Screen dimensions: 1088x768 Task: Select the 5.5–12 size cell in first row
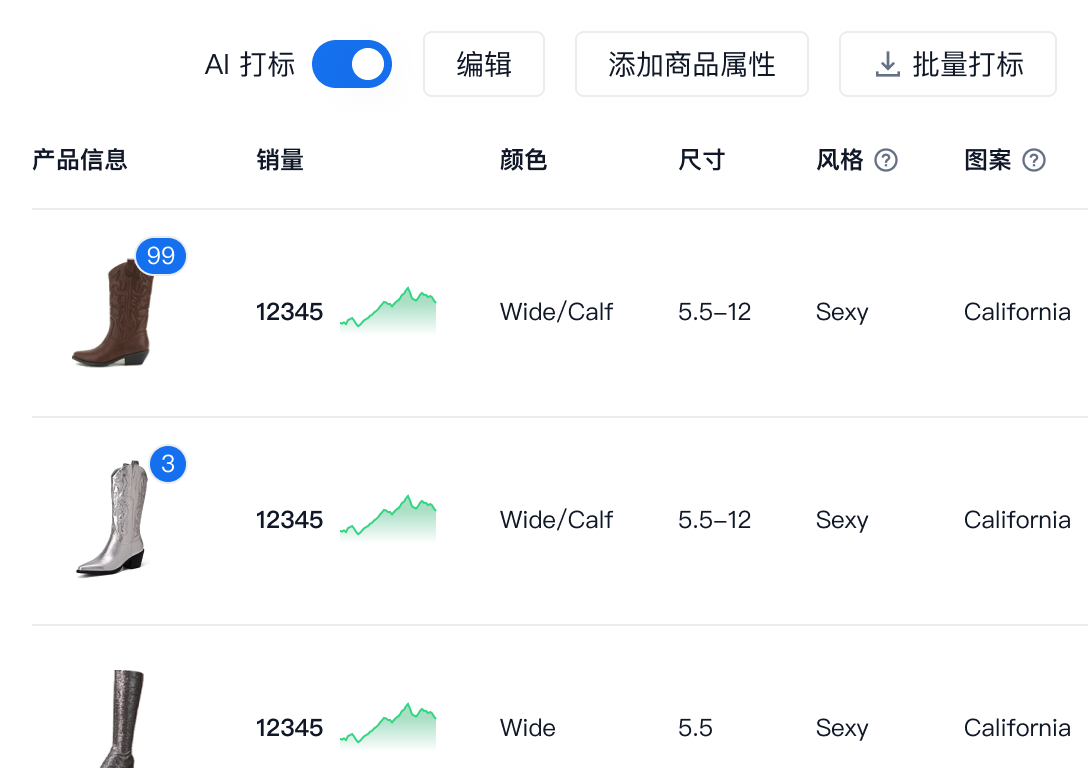(714, 312)
